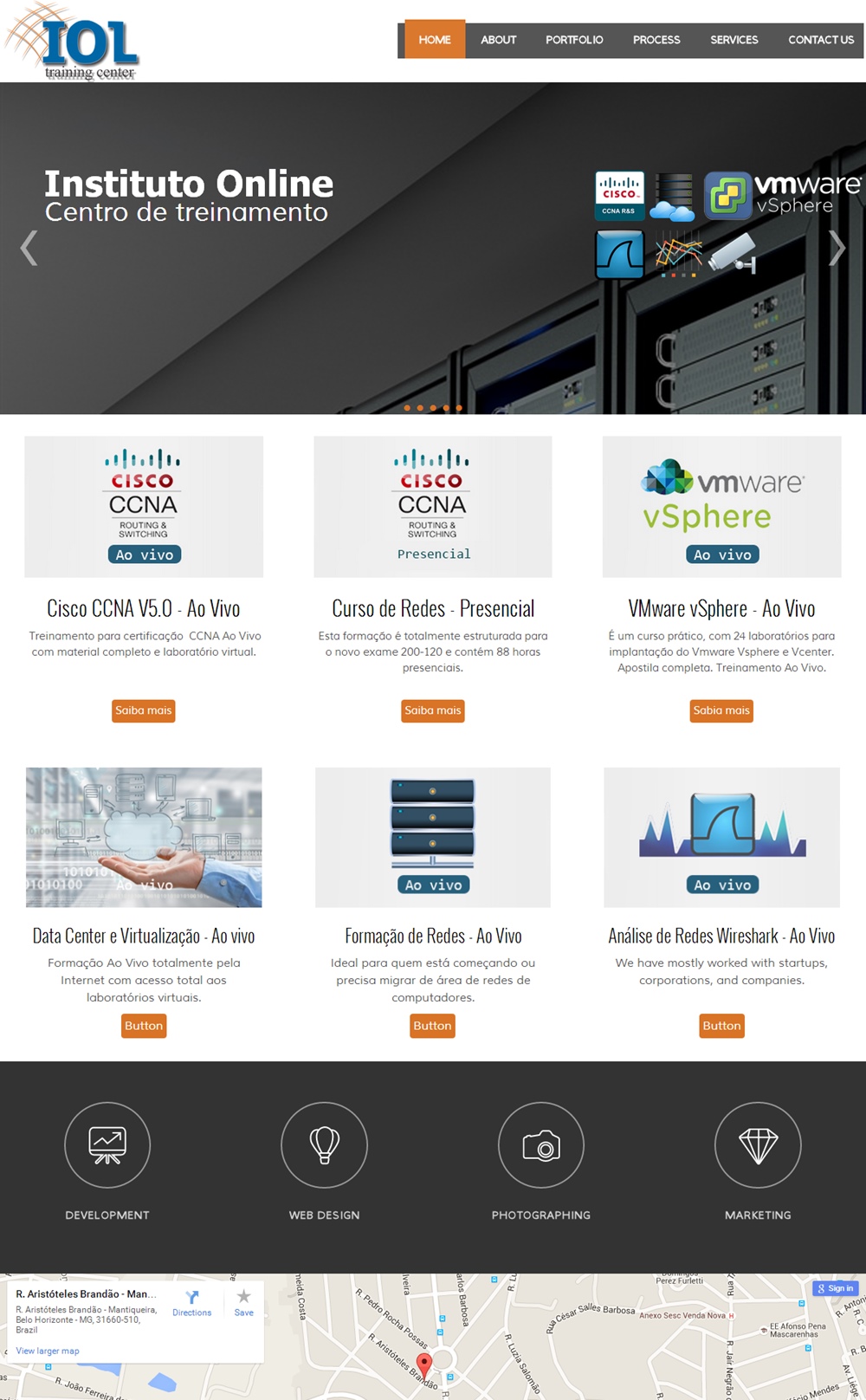
Task: Click the security camera banner icon
Action: tap(732, 253)
